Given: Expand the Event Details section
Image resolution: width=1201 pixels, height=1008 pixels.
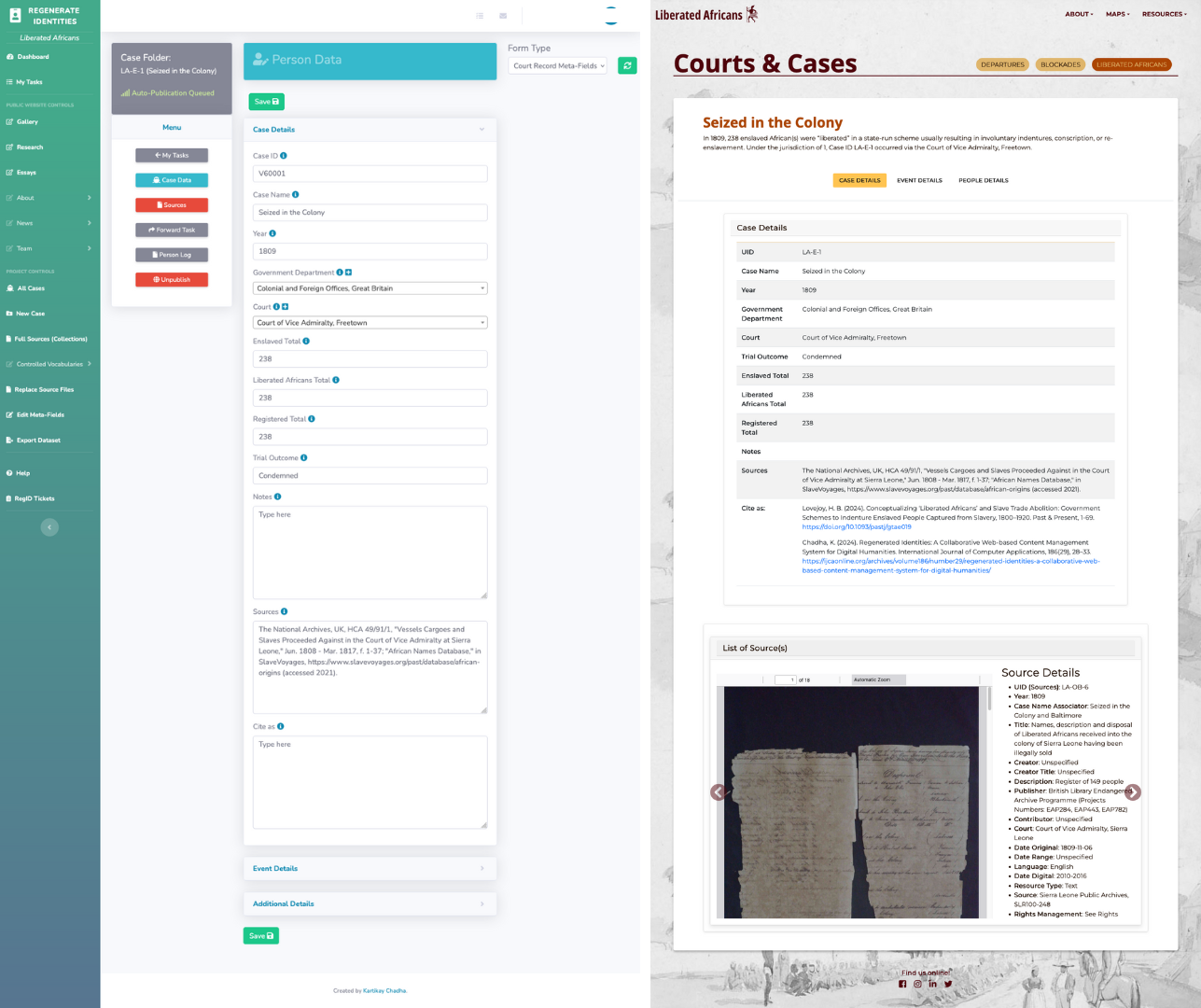Looking at the screenshot, I should [x=370, y=869].
